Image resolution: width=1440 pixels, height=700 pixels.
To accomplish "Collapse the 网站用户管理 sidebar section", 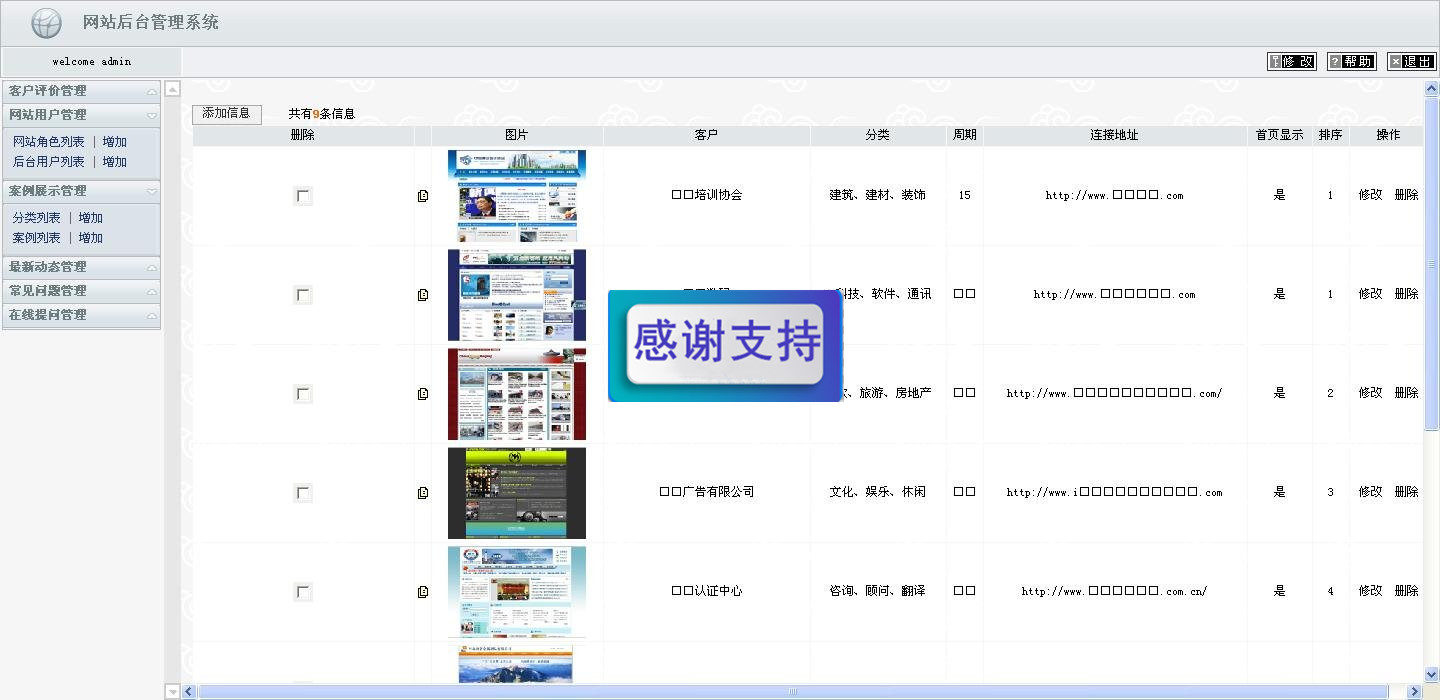I will tap(81, 115).
